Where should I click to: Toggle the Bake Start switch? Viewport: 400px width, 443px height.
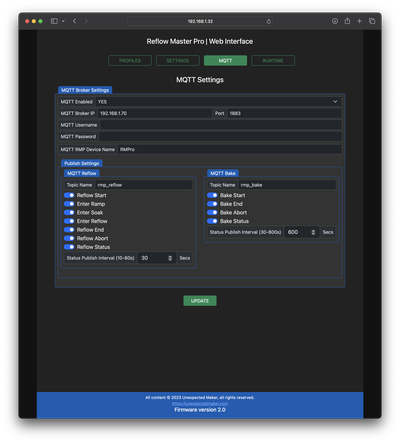tap(212, 195)
